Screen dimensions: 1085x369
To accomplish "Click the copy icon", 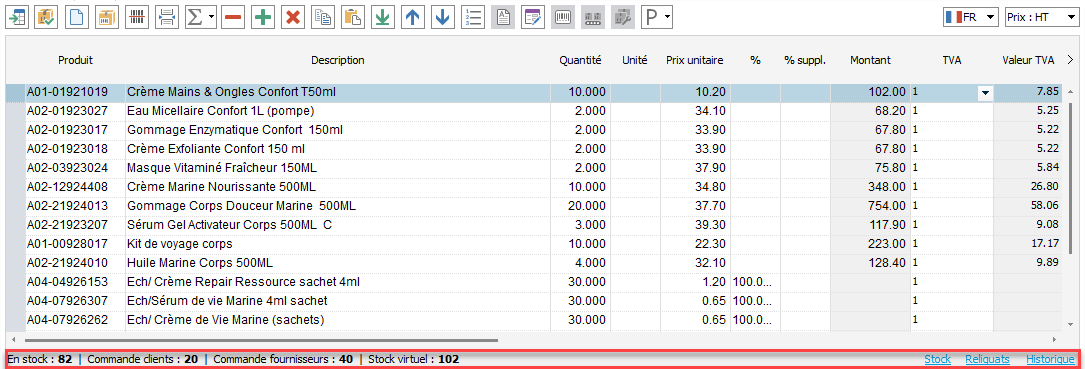I will coord(323,17).
